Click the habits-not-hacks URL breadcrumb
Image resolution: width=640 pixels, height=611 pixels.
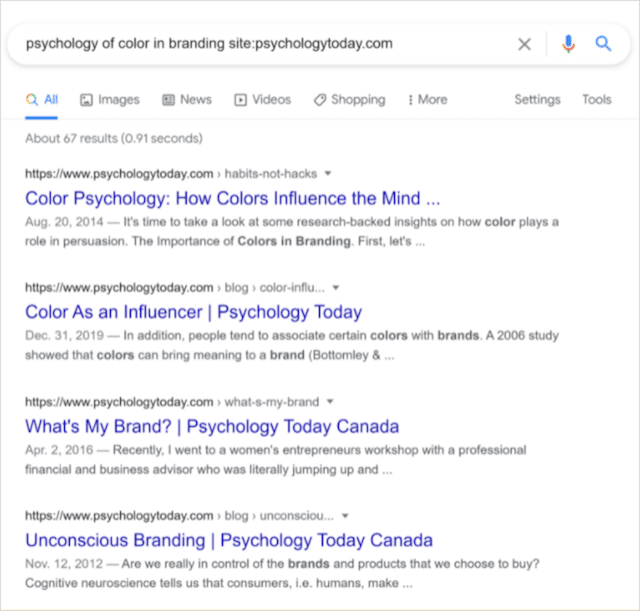pyautogui.click(x=271, y=174)
